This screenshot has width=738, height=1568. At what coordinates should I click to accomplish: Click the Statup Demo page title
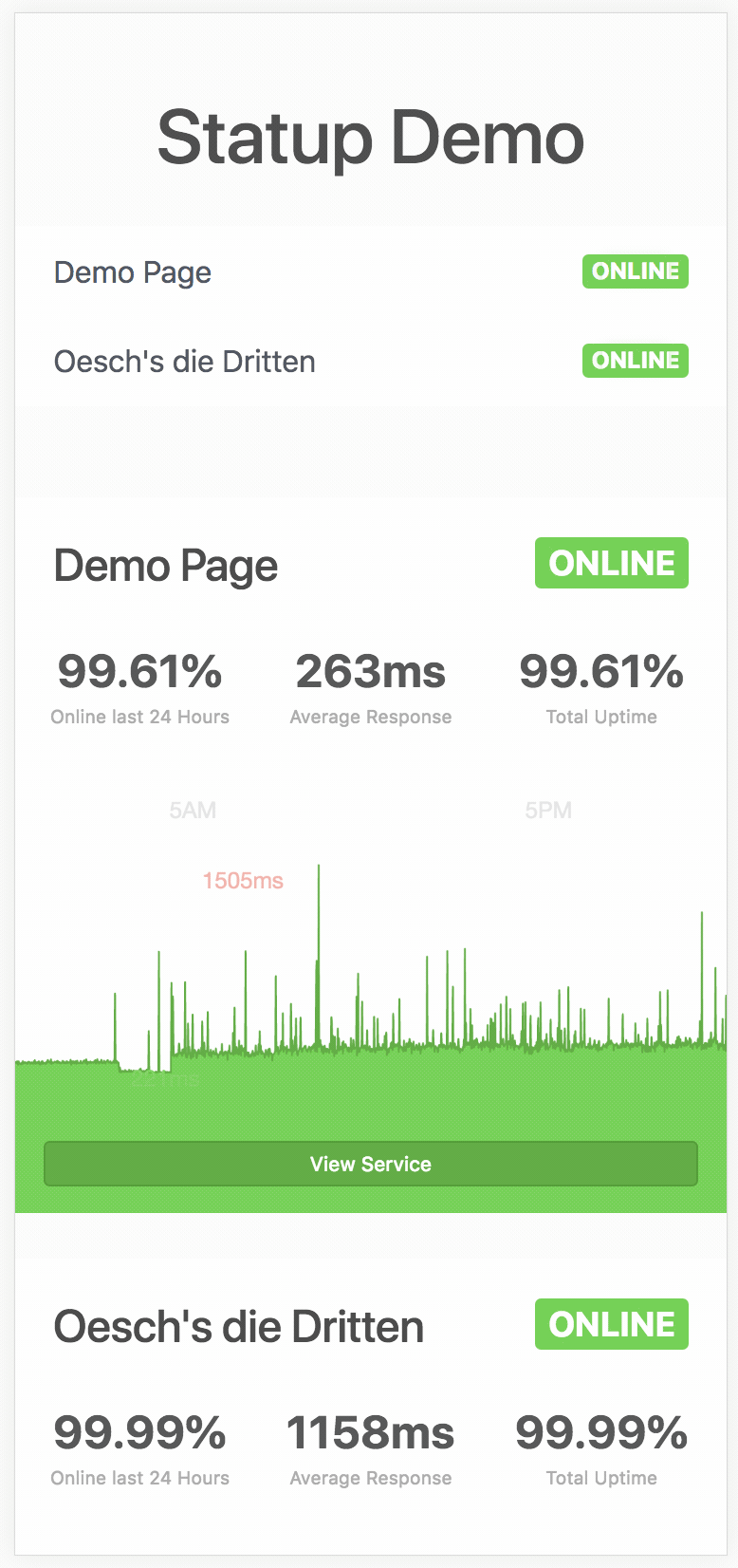pyautogui.click(x=371, y=138)
